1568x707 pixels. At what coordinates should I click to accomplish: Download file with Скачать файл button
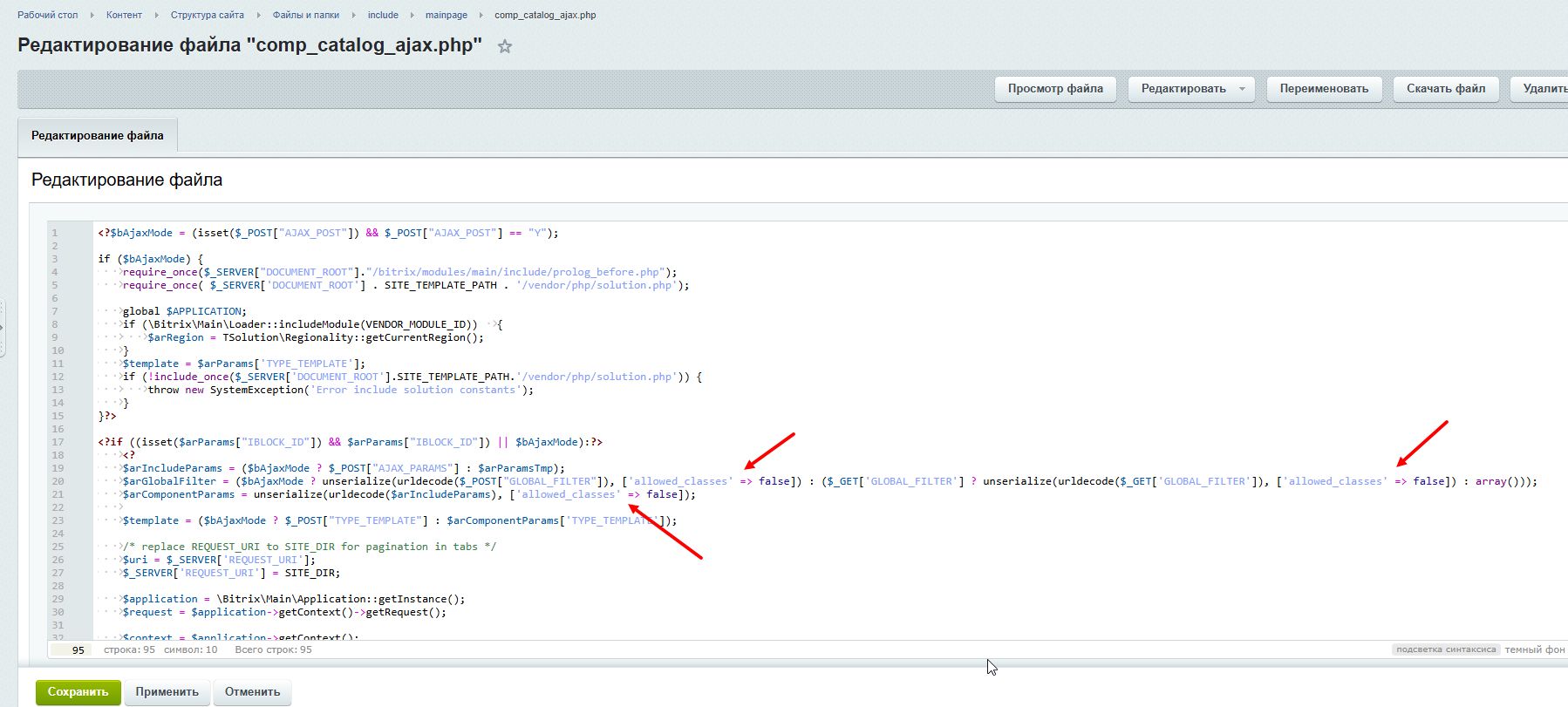1445,89
